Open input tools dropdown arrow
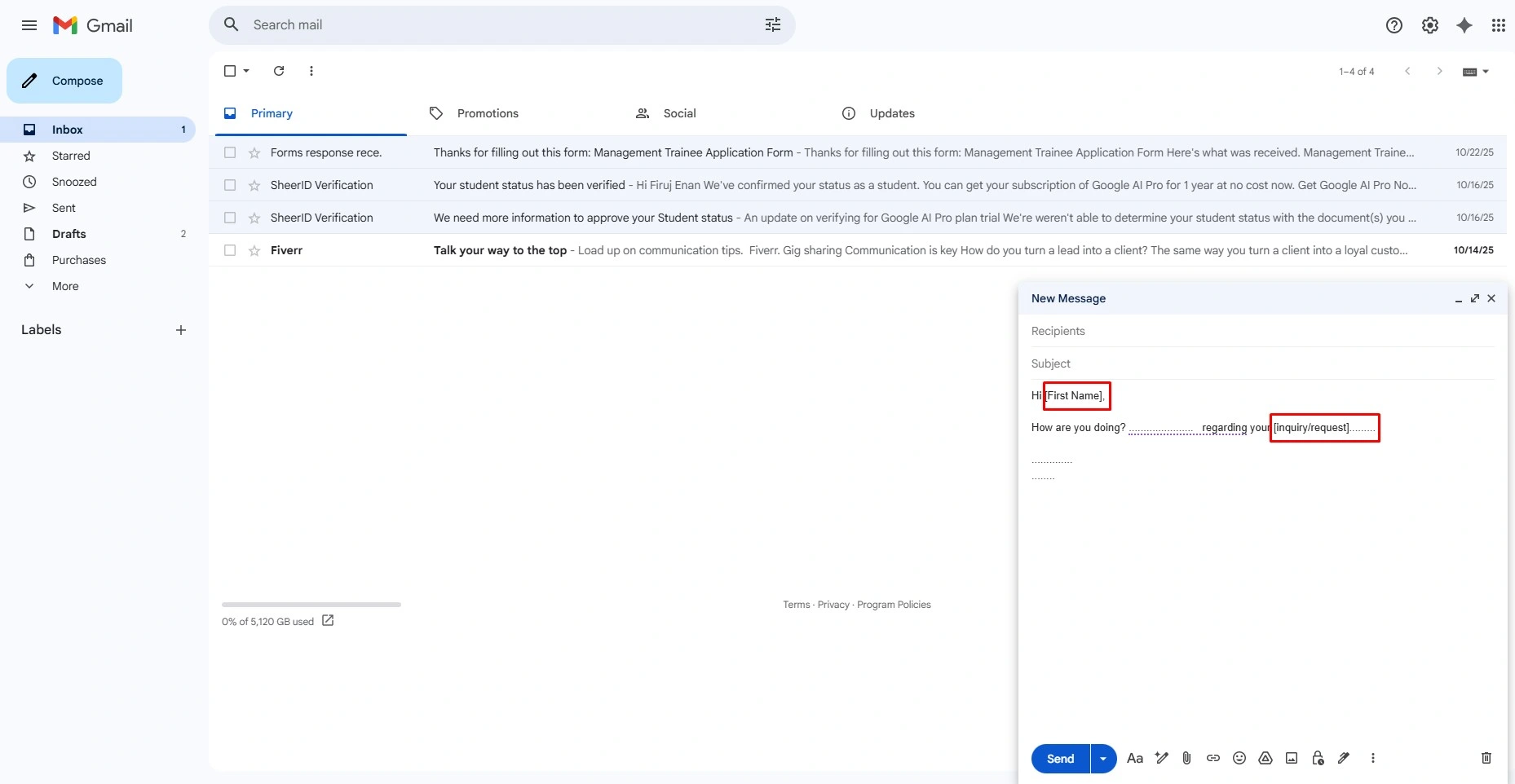The width and height of the screenshot is (1515, 784). tap(1486, 72)
